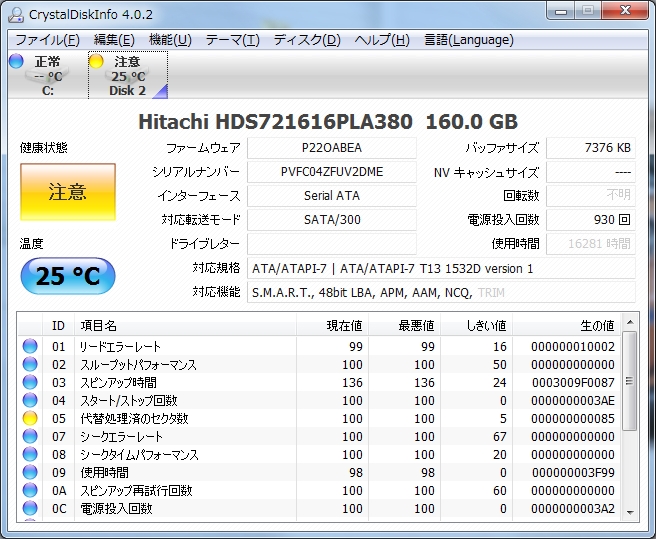656x539 pixels.
Task: Click the status orb for ID 0C 電源投入回数
Action: pos(30,508)
